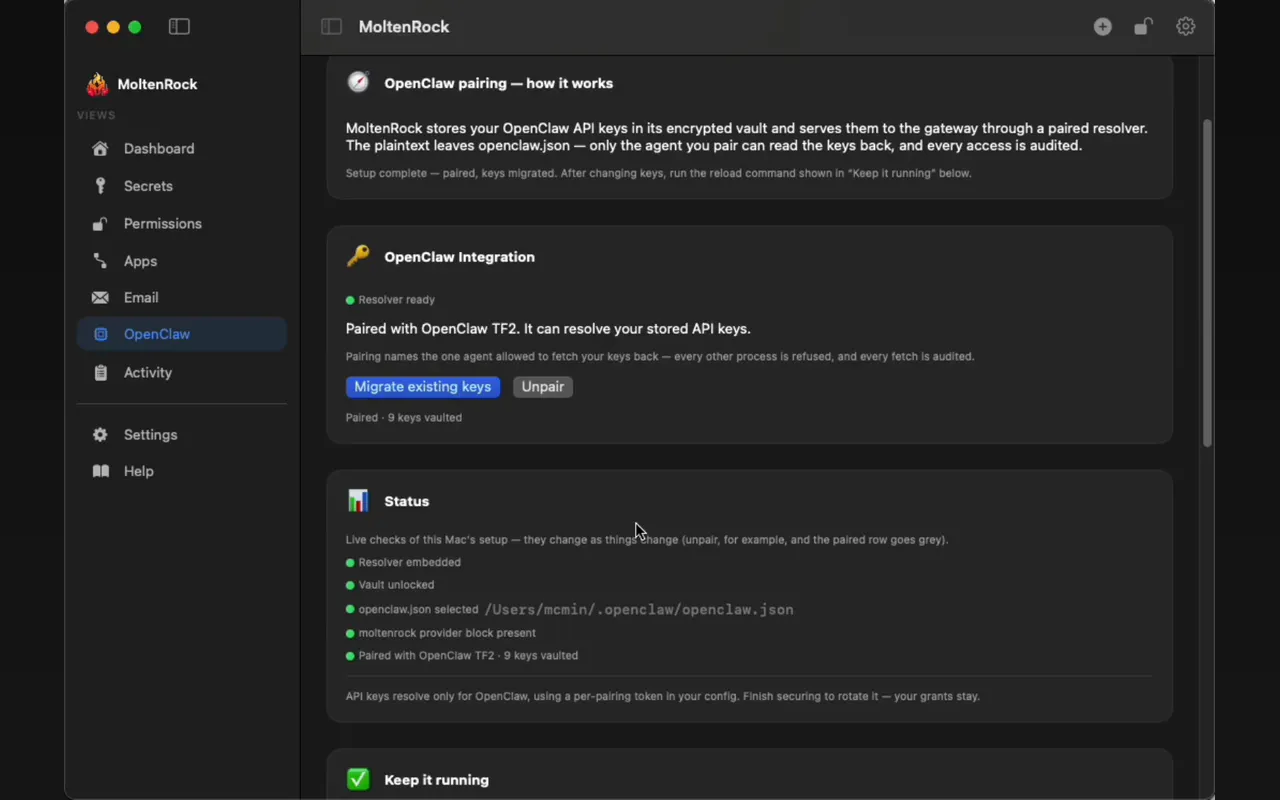Click the 'Pairing names the one agent' explanation text
1280x800 pixels.
click(x=660, y=356)
